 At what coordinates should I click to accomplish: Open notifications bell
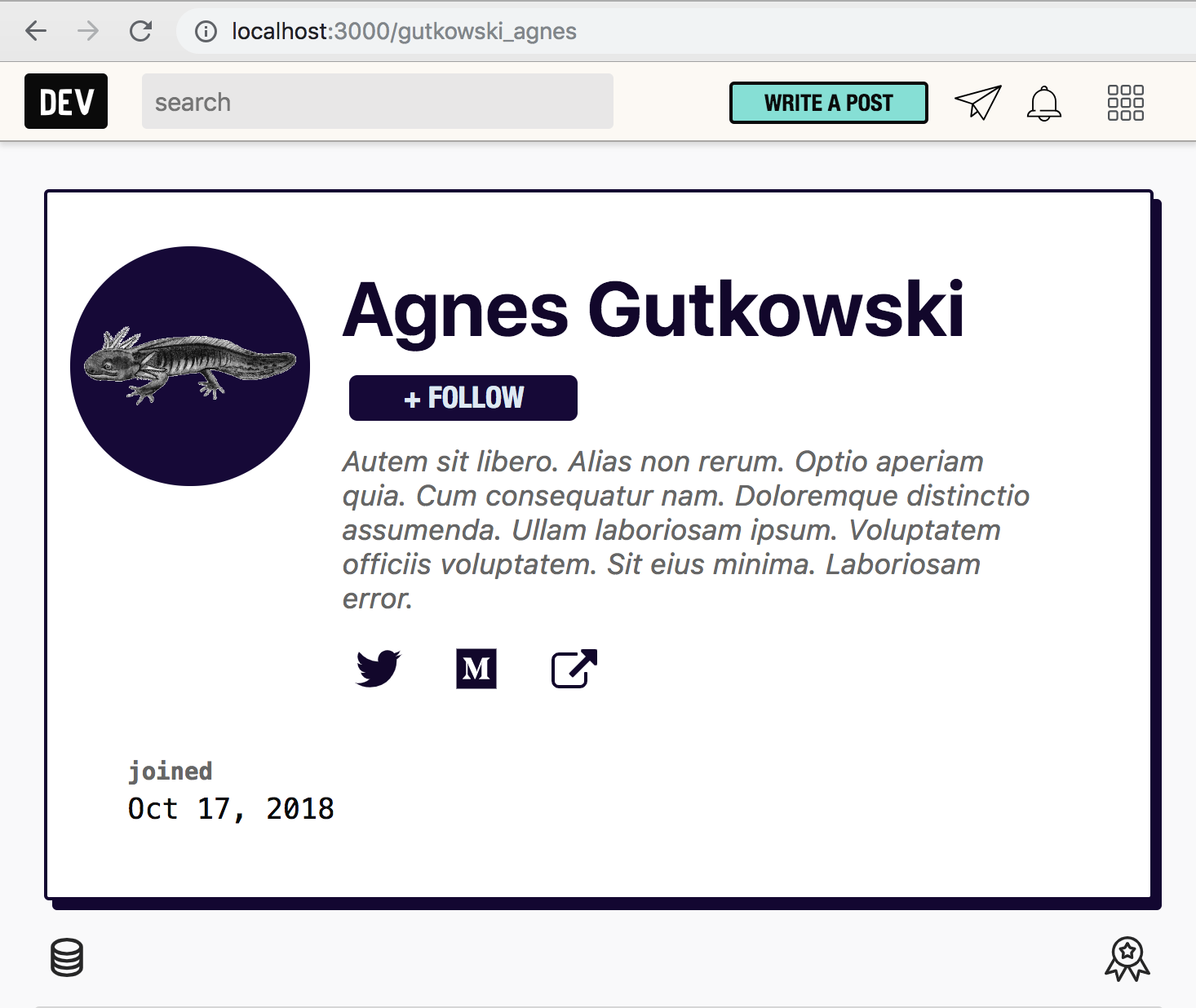click(x=1044, y=103)
